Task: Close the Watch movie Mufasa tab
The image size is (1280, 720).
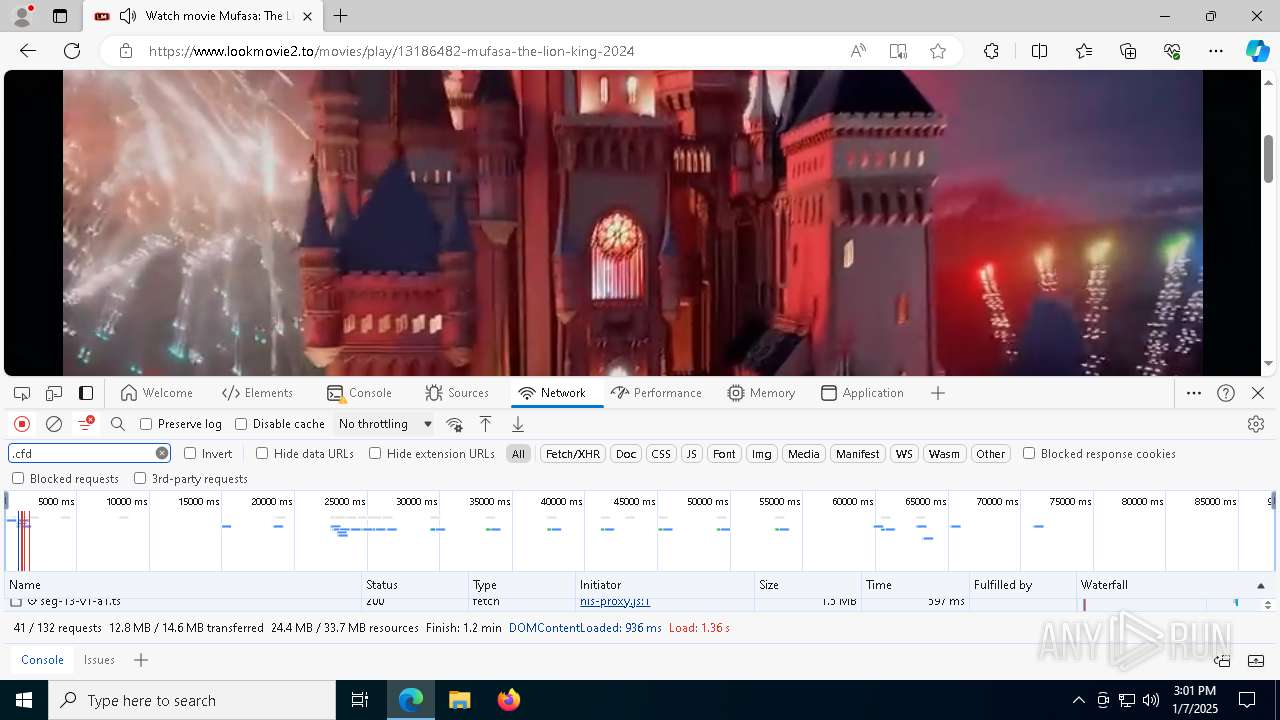Action: [x=307, y=16]
